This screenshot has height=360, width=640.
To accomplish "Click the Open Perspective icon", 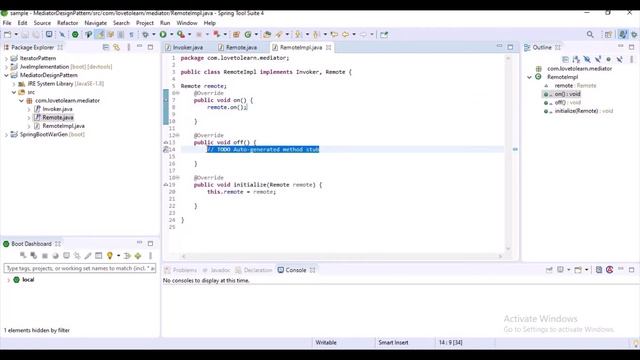I will point(608,35).
